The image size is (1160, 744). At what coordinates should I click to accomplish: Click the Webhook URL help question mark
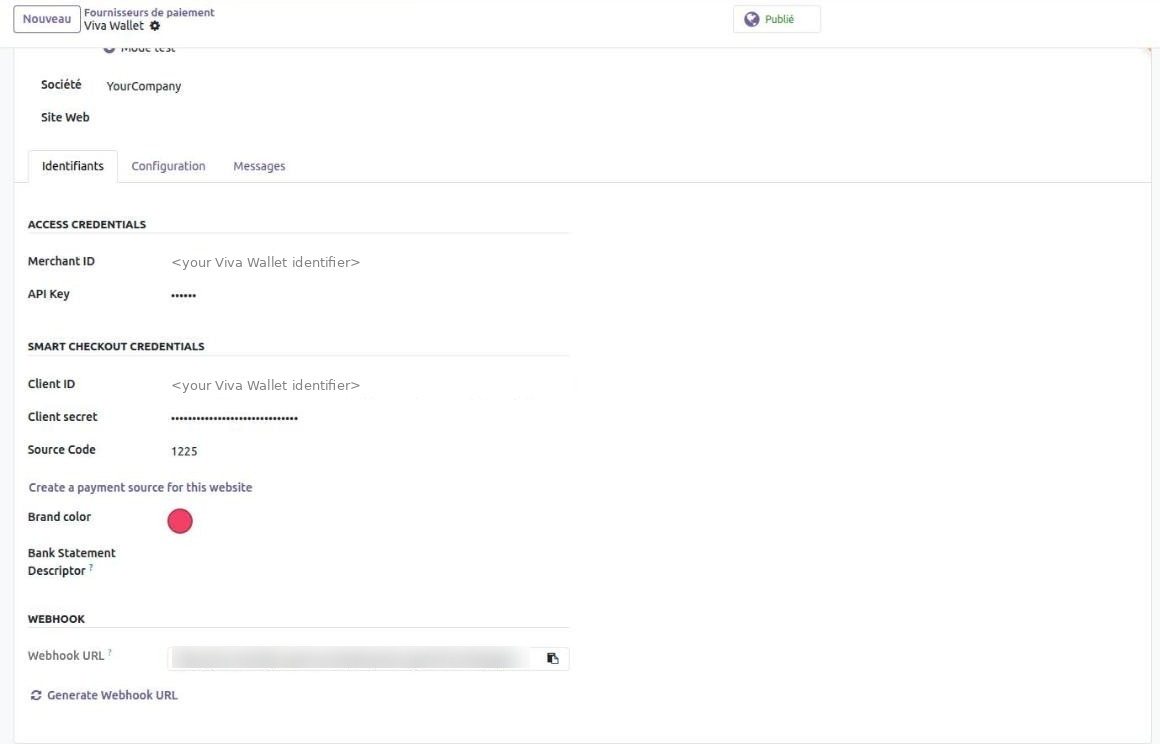(109, 652)
